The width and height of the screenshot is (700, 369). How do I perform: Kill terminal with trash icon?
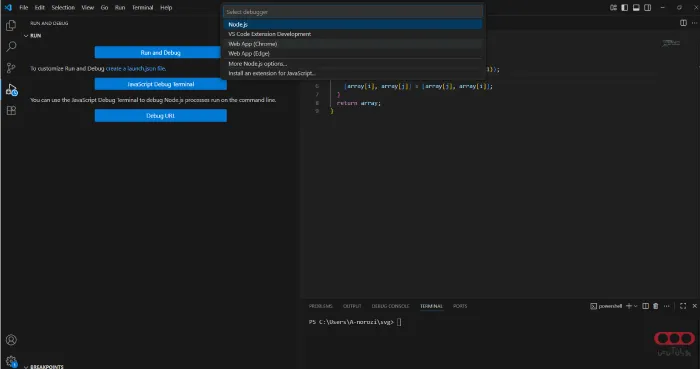pos(655,306)
